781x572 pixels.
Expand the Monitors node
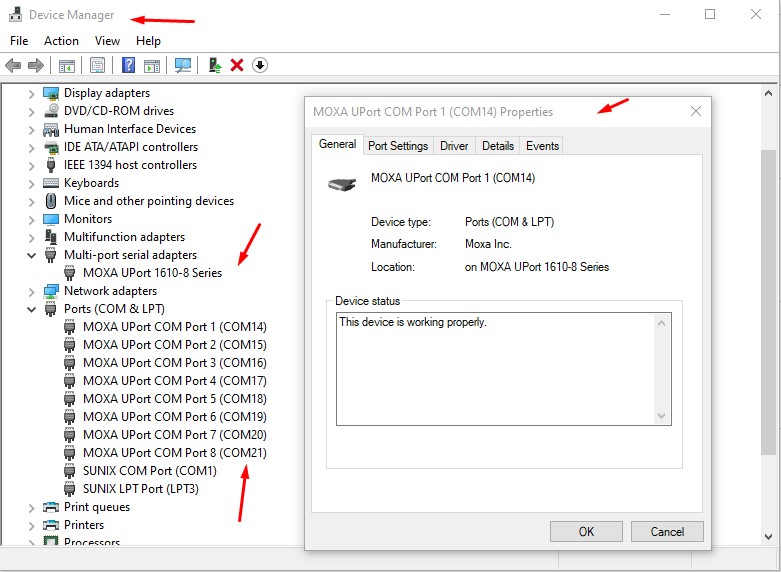pos(31,220)
